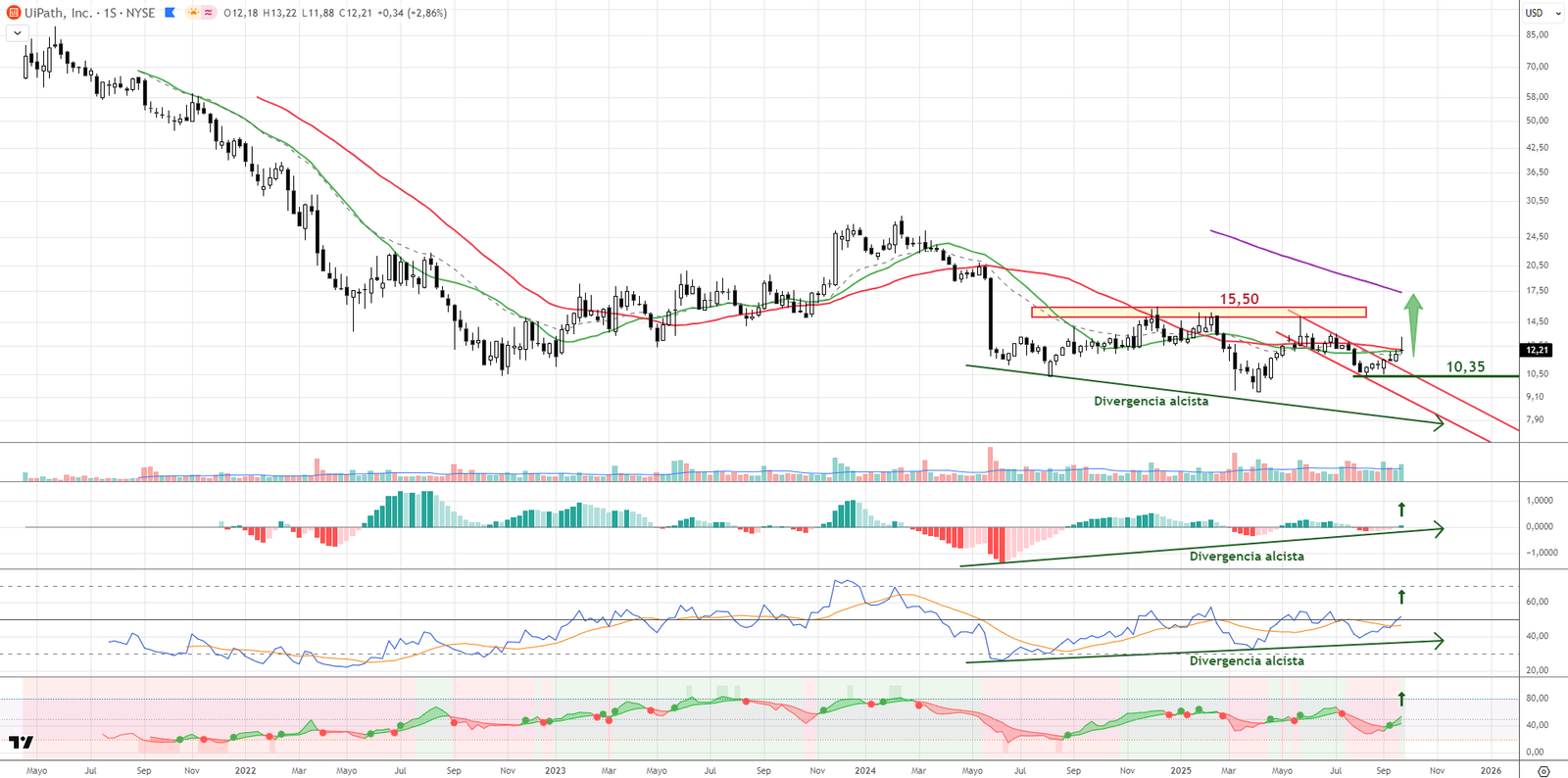Click the pink wavy data status icon
Viewport: 1568px width, 778px height.
[209, 13]
